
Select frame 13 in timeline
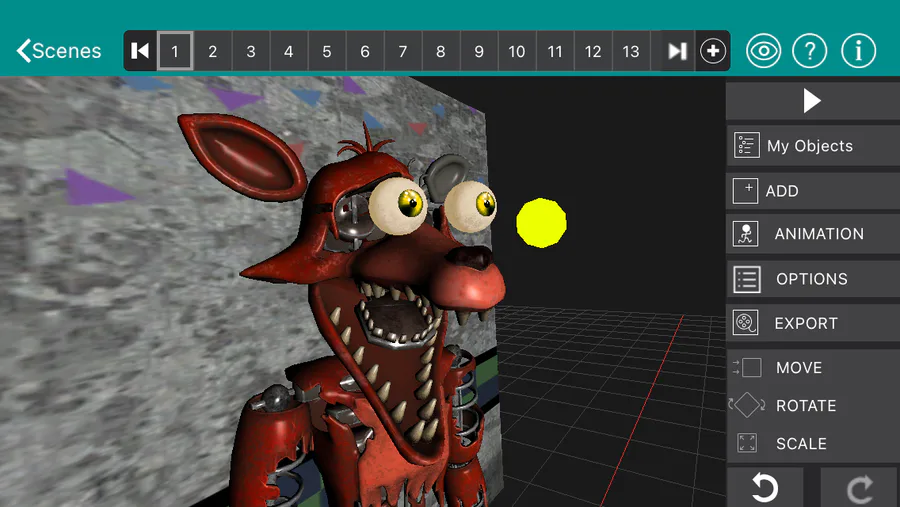point(631,51)
